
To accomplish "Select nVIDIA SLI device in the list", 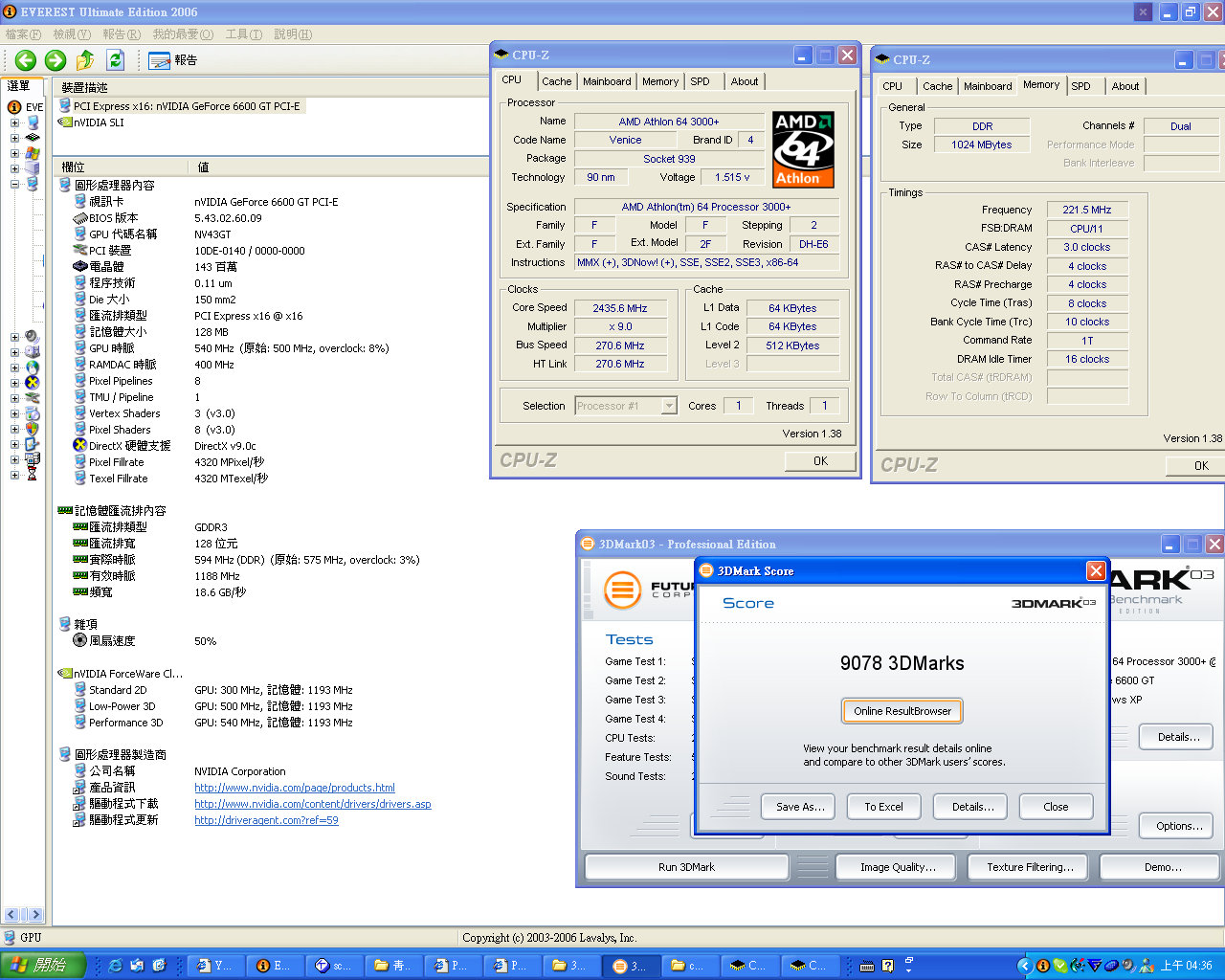I will tap(99, 122).
